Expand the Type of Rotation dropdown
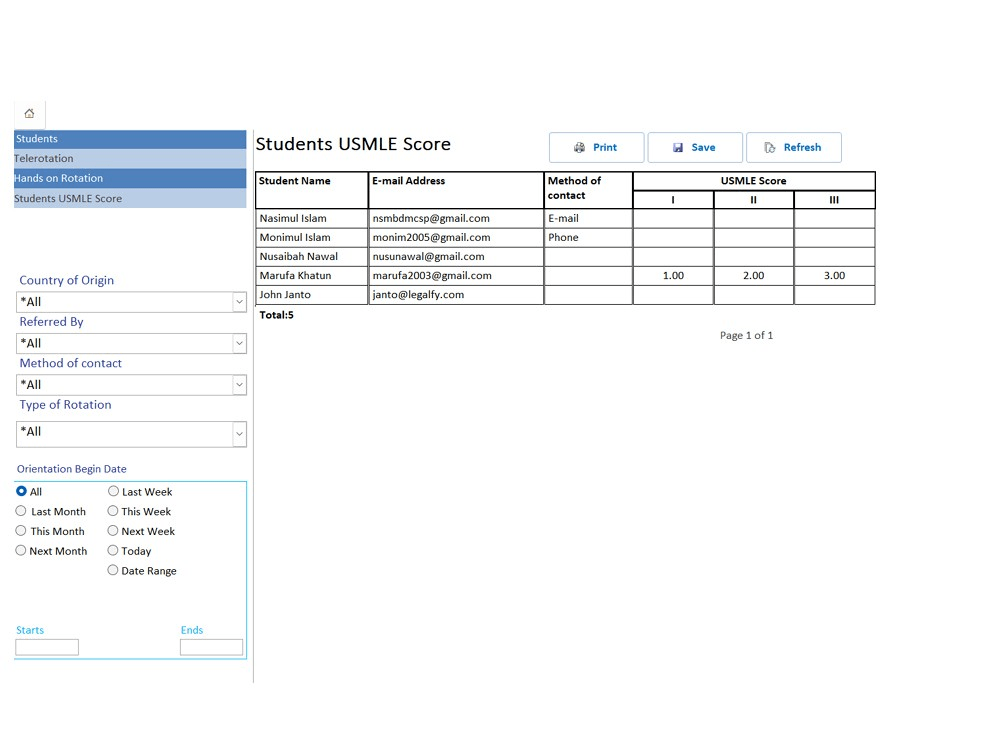 click(x=239, y=434)
